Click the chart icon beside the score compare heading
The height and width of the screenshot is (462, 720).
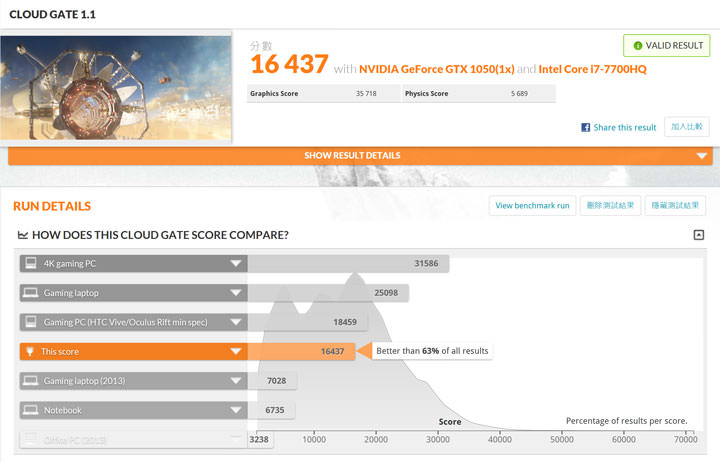[23, 236]
